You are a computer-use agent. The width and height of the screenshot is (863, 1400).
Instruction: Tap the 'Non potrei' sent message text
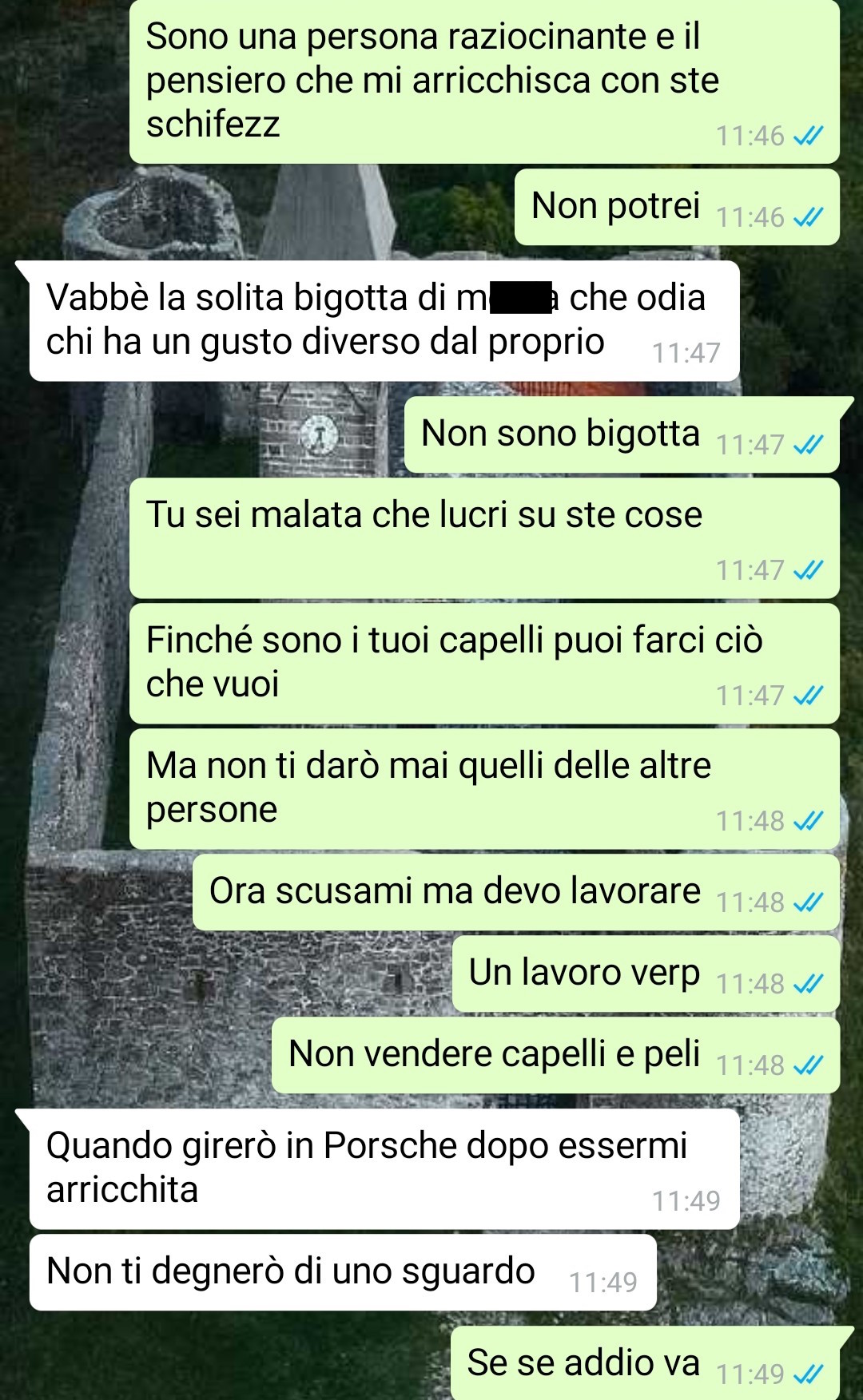pos(615,206)
